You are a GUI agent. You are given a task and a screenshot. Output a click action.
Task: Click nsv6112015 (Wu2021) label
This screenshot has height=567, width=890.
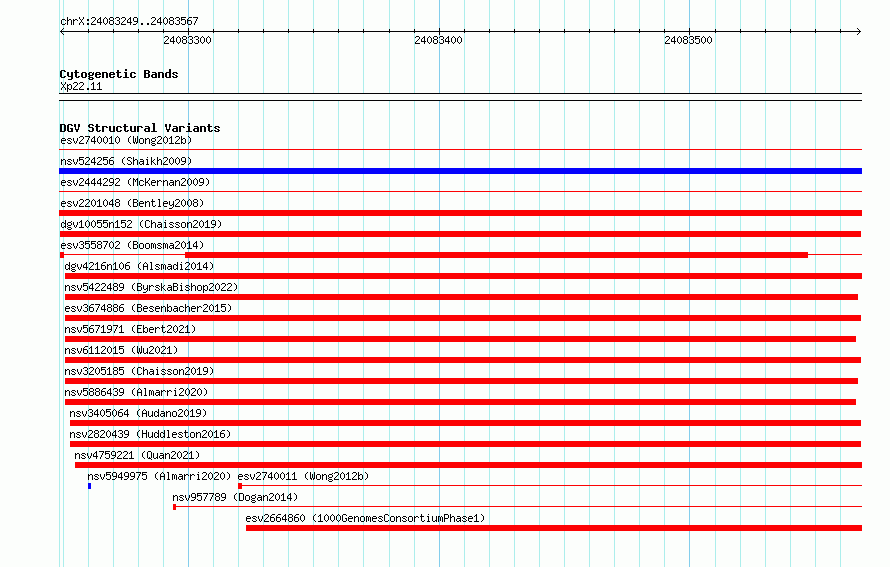[121, 350]
